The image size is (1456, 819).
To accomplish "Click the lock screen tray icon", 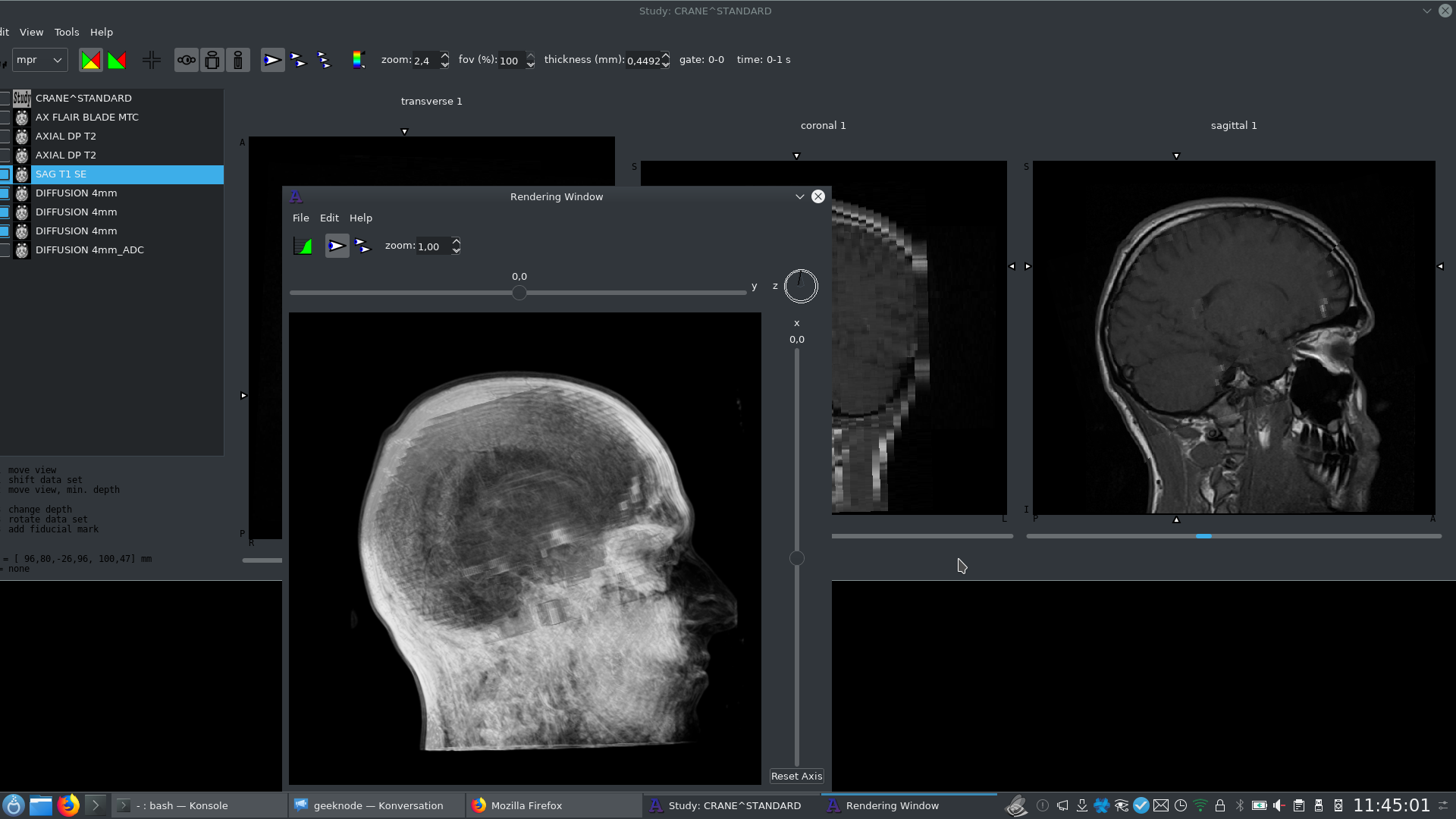I will coord(1220,805).
